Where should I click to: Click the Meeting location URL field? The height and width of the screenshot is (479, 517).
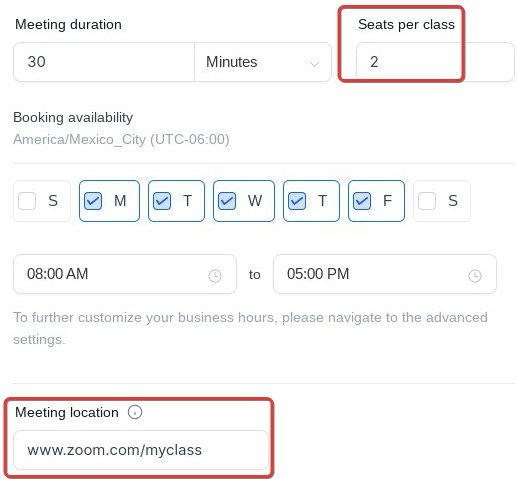tap(141, 450)
